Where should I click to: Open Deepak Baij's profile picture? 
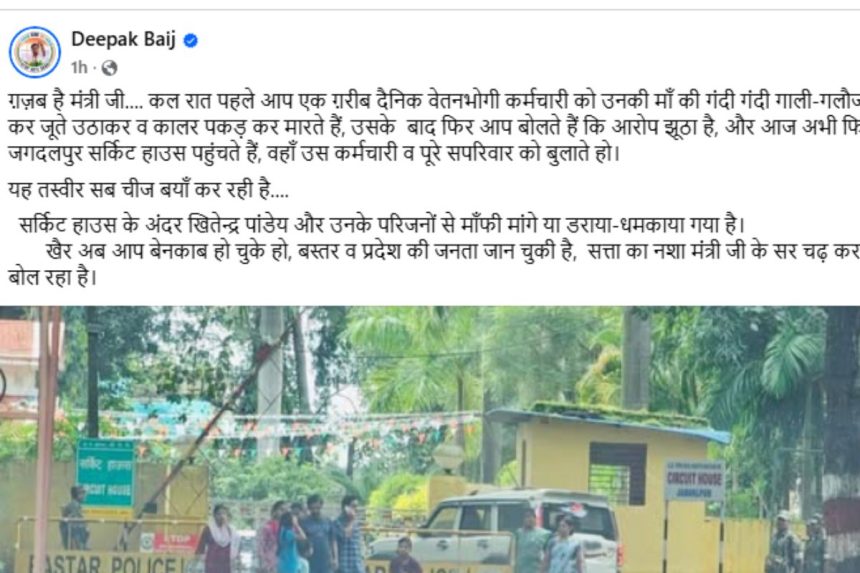pyautogui.click(x=35, y=52)
